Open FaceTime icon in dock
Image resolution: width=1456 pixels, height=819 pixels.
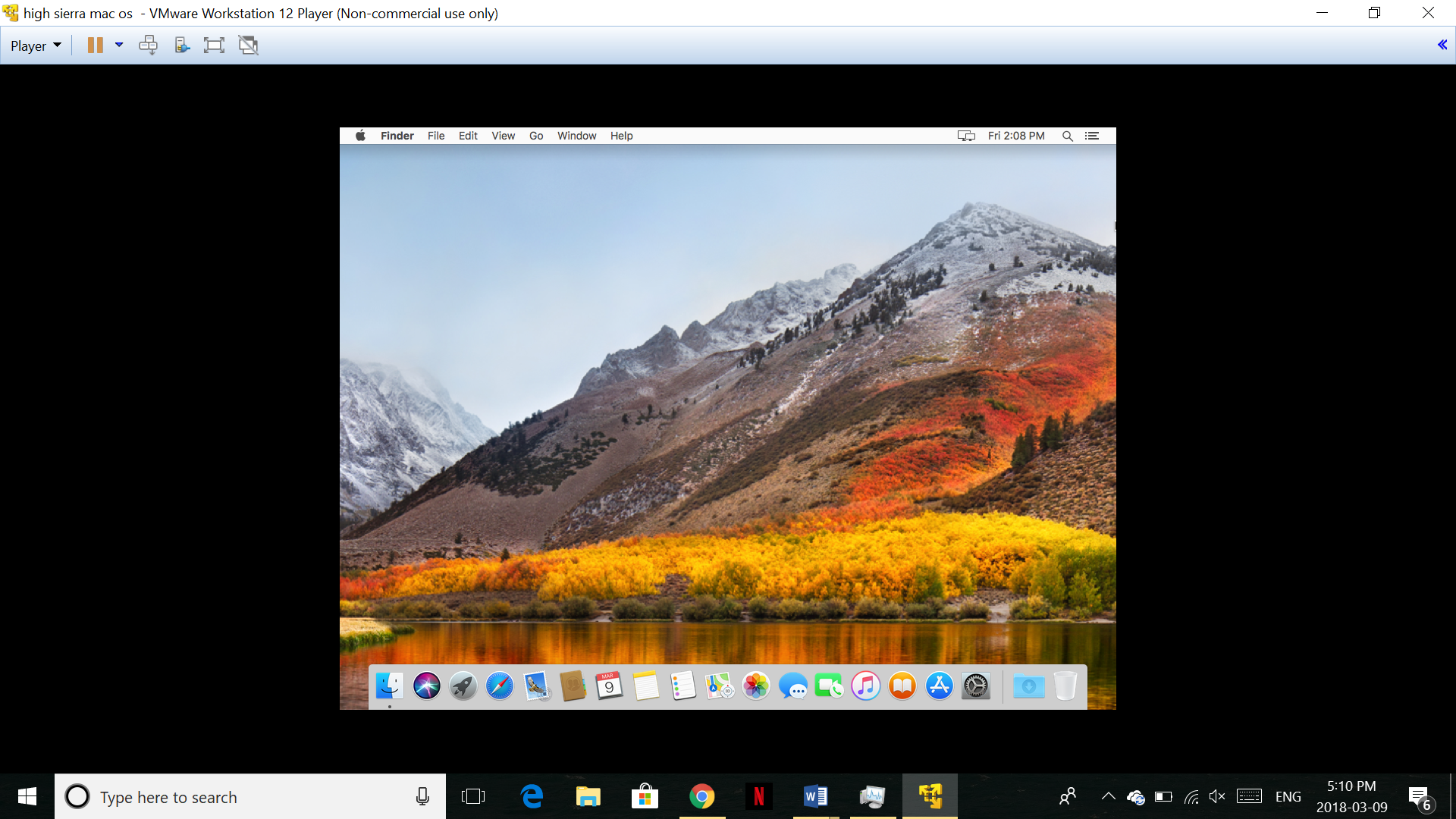pyautogui.click(x=829, y=686)
